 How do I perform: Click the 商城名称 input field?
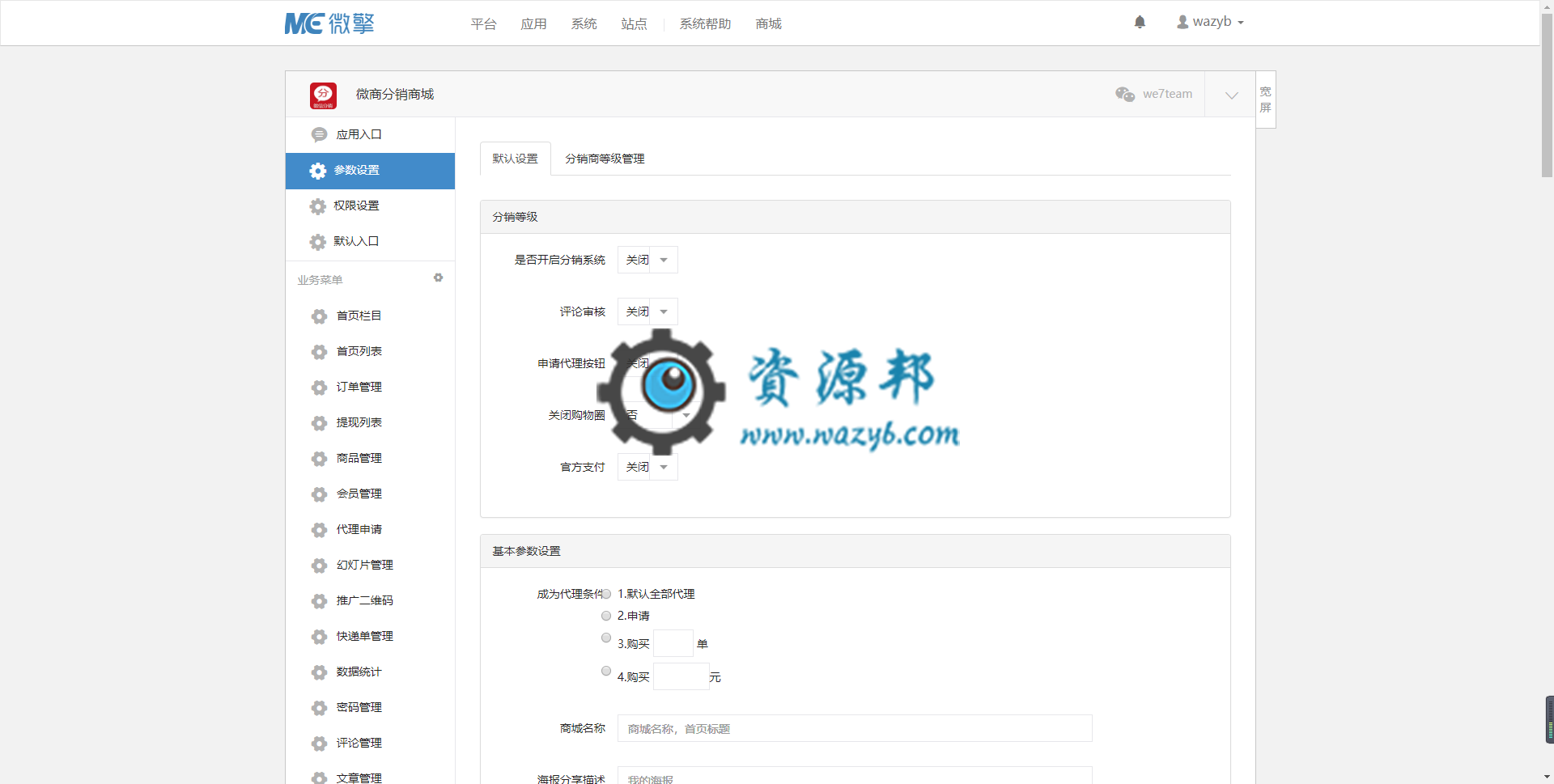(x=855, y=728)
